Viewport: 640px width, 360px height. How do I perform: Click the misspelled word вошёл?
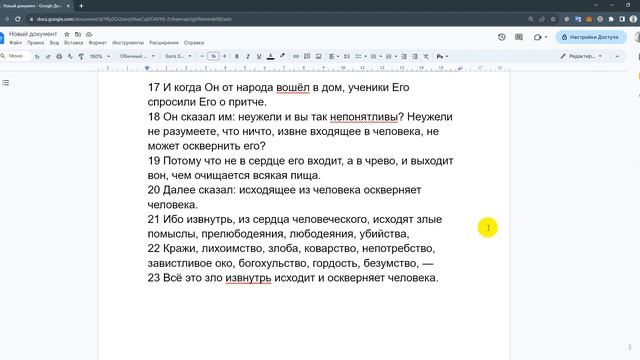[293, 87]
